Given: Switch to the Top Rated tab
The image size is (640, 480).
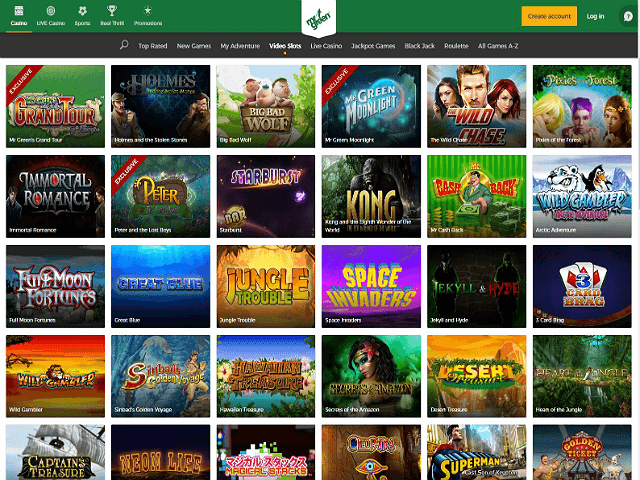Looking at the screenshot, I should click(152, 46).
